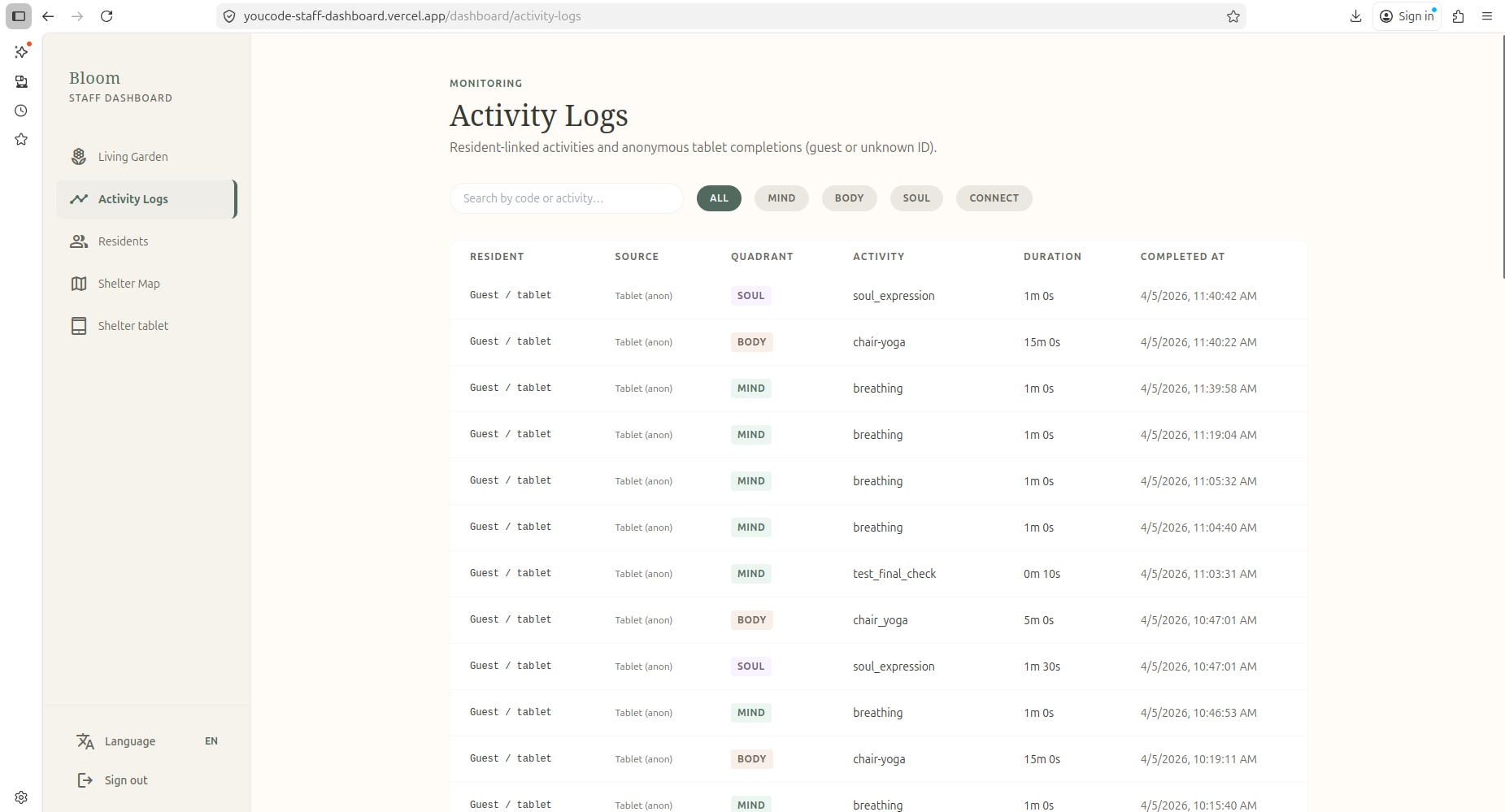Click breathing in the 11:05:32 AM row
1505x812 pixels.
pos(877,481)
